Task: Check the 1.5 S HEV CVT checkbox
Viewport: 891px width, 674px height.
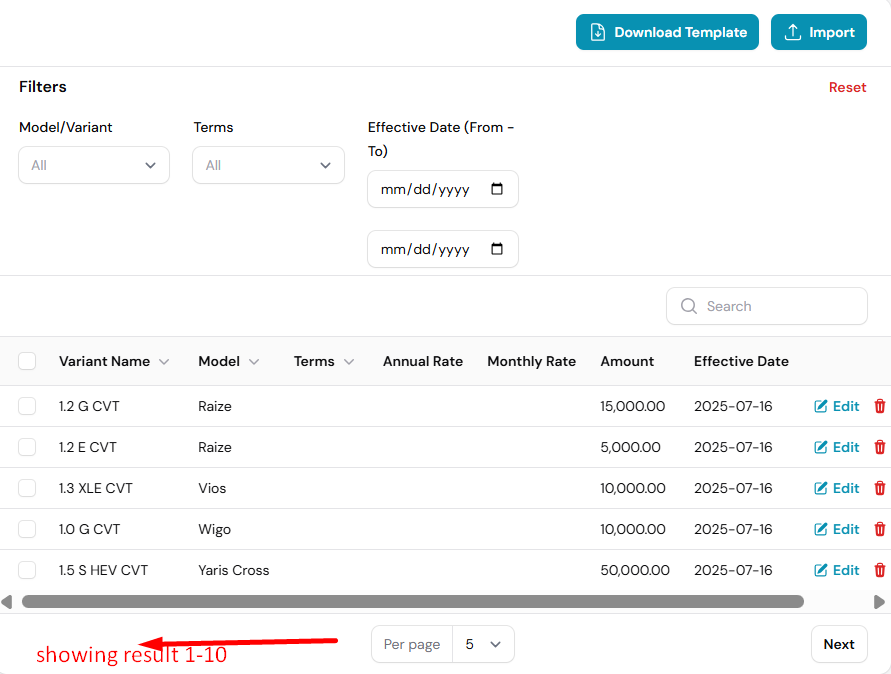Action: tap(27, 570)
